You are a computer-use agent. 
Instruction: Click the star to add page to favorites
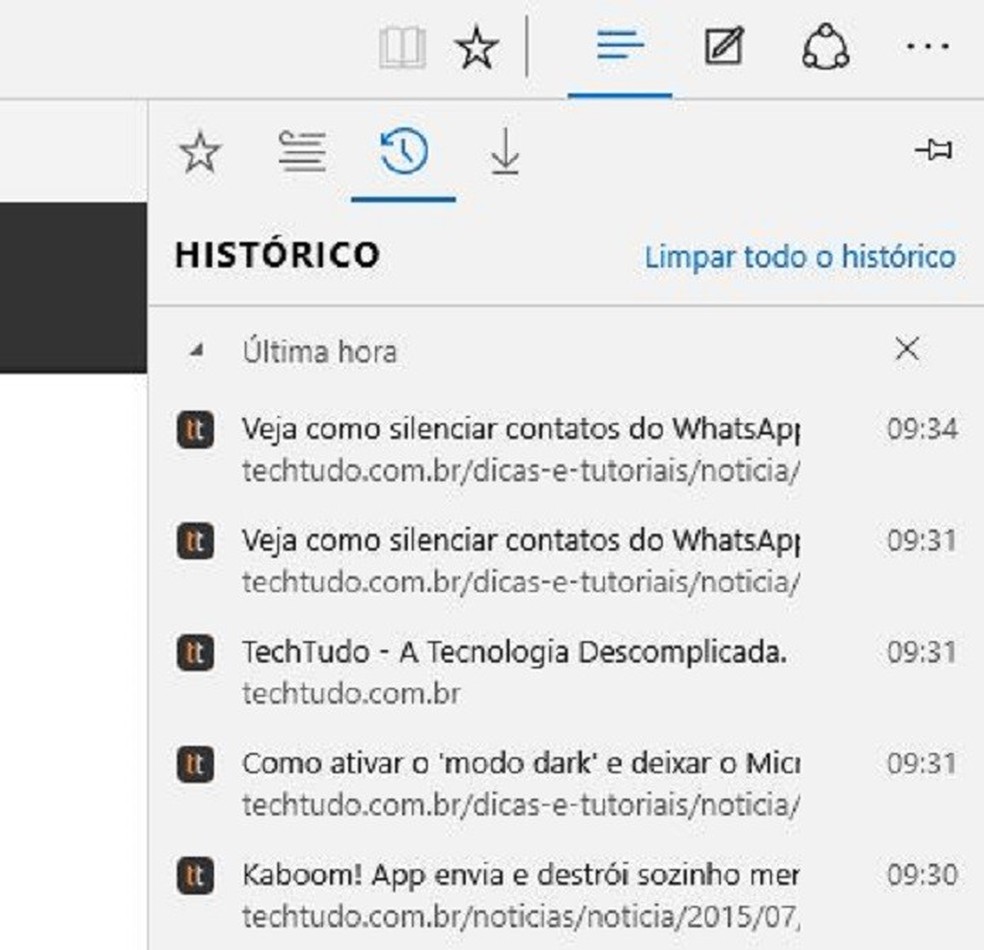pyautogui.click(x=476, y=45)
